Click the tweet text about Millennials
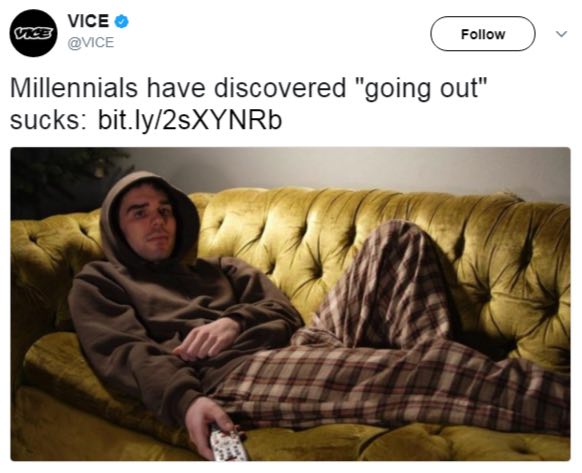 (x=249, y=104)
